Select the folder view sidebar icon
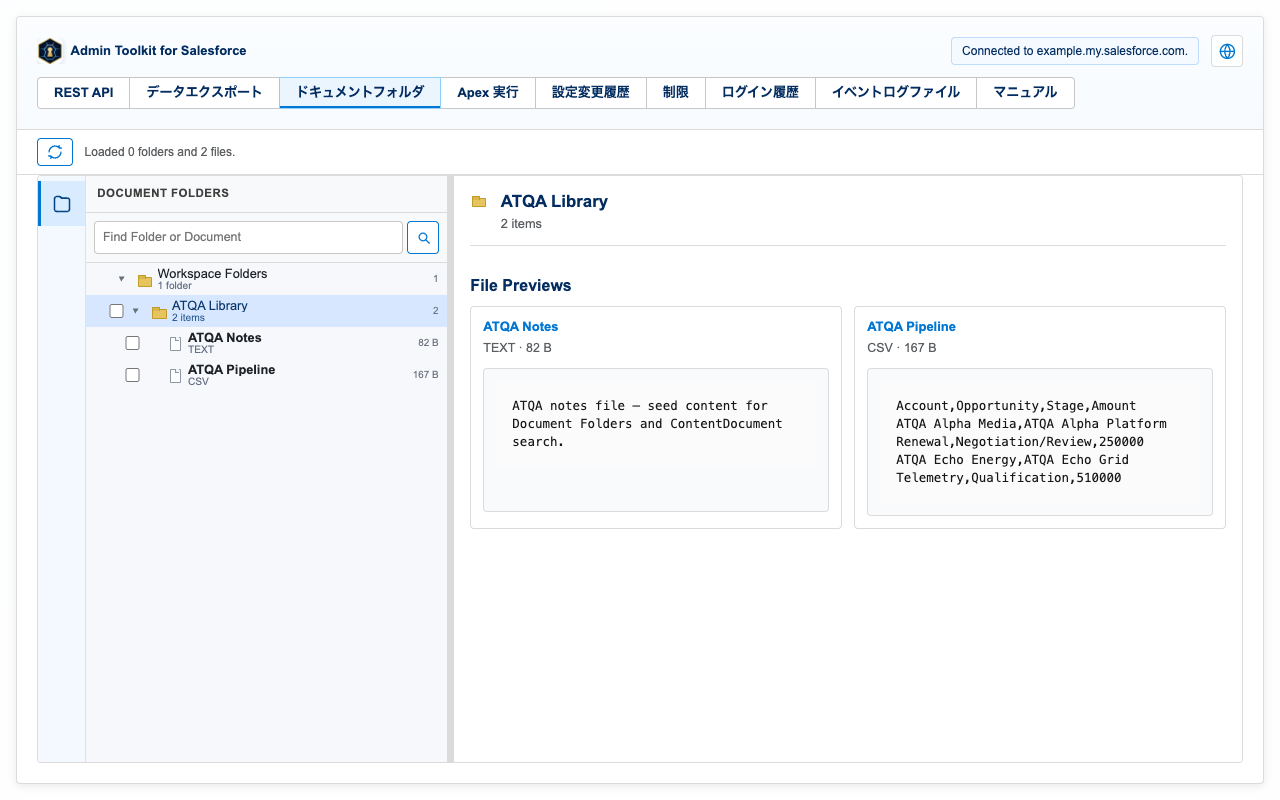This screenshot has width=1280, height=800. [x=62, y=204]
